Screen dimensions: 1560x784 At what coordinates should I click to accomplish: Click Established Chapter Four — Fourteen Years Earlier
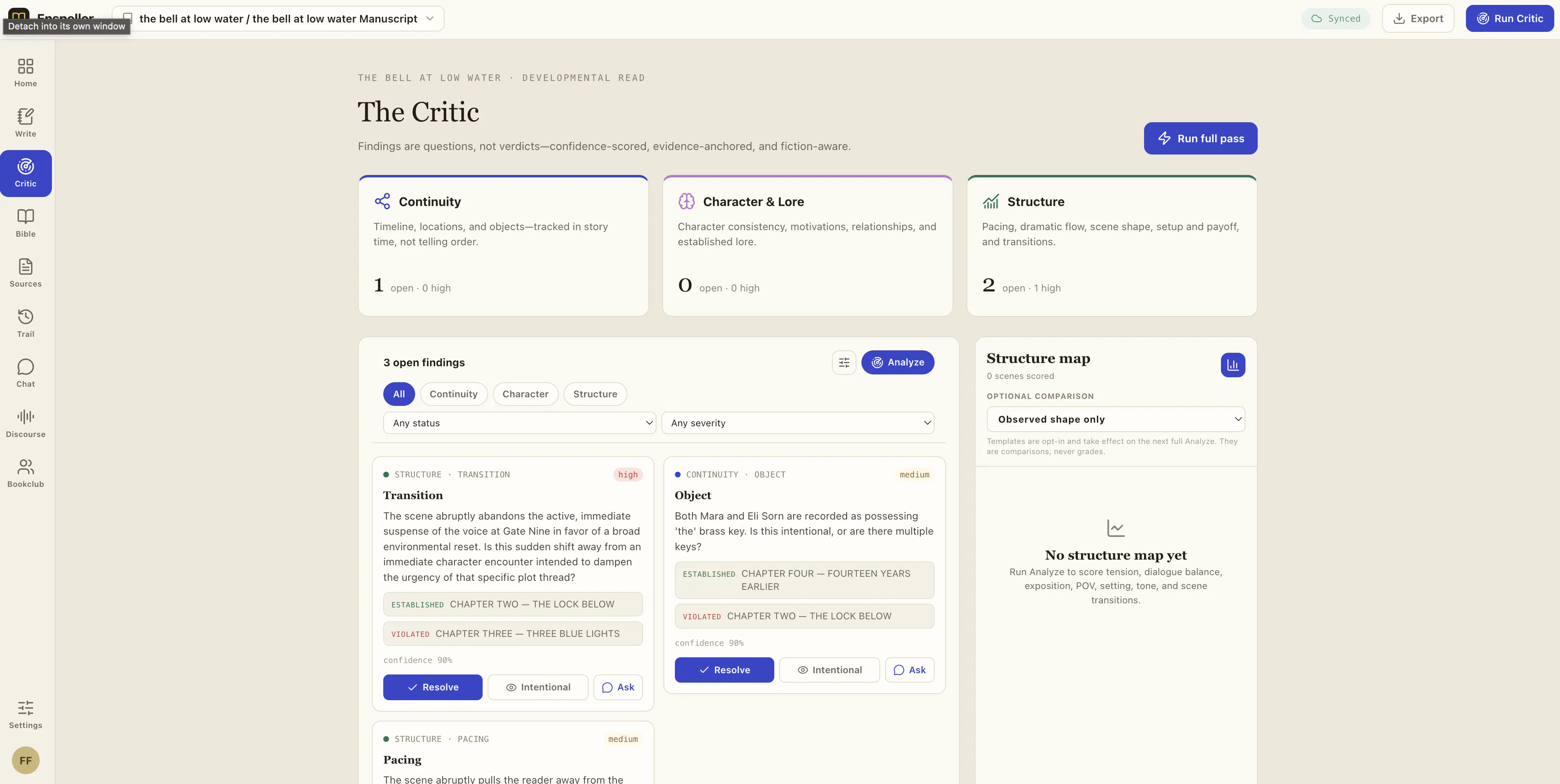pos(804,580)
